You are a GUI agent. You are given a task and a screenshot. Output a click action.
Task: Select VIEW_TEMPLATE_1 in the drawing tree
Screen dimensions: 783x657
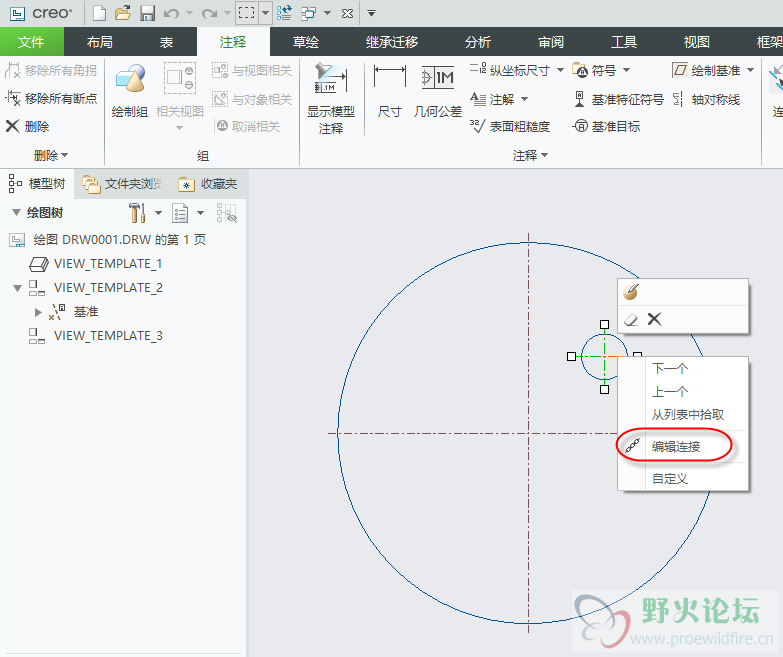108,264
